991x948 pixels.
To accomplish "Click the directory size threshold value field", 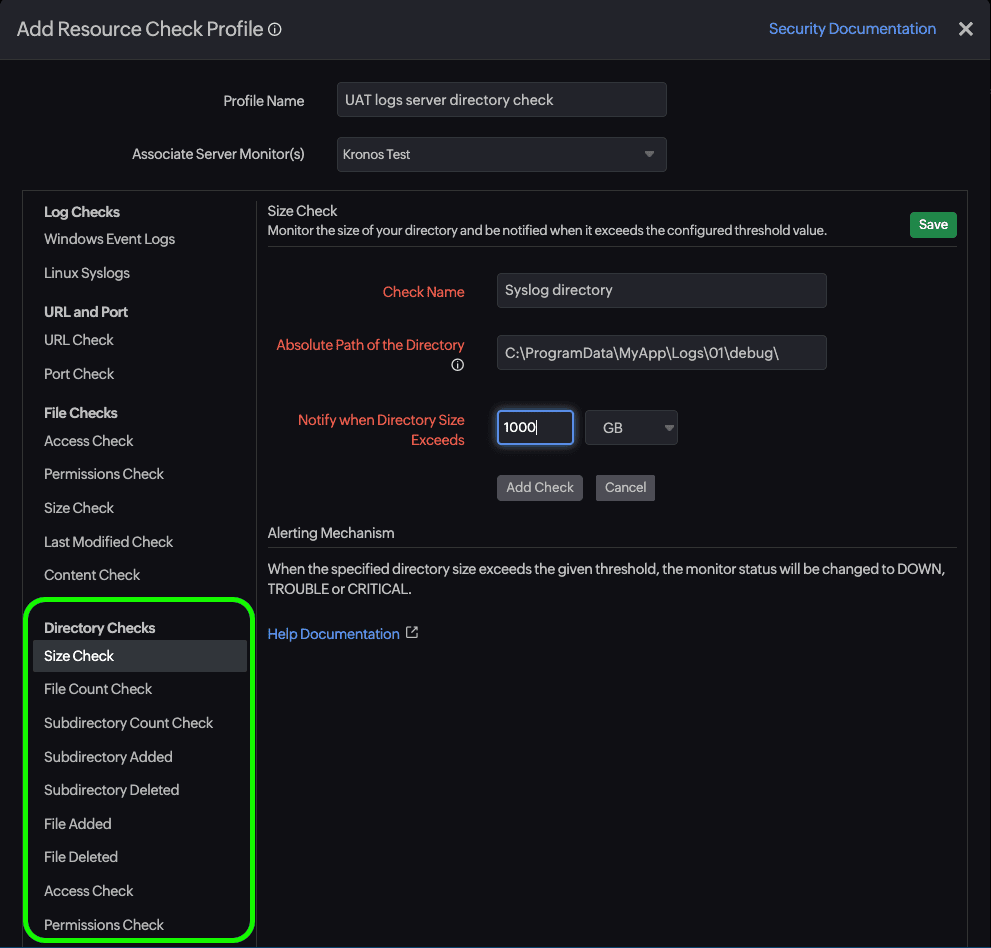I will coord(534,427).
